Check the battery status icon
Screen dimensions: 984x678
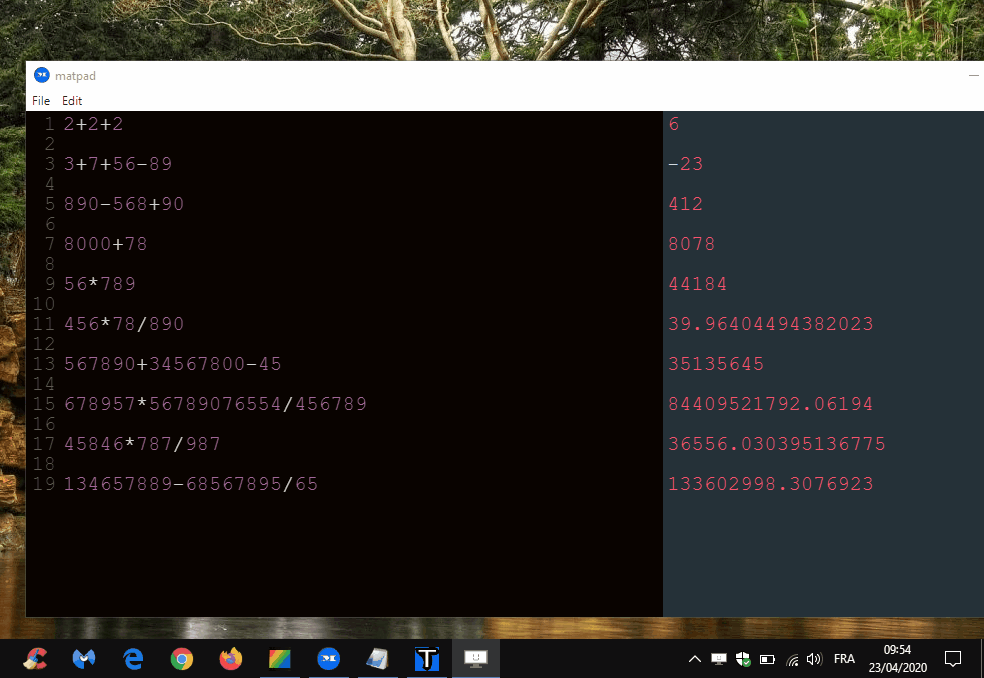point(767,659)
